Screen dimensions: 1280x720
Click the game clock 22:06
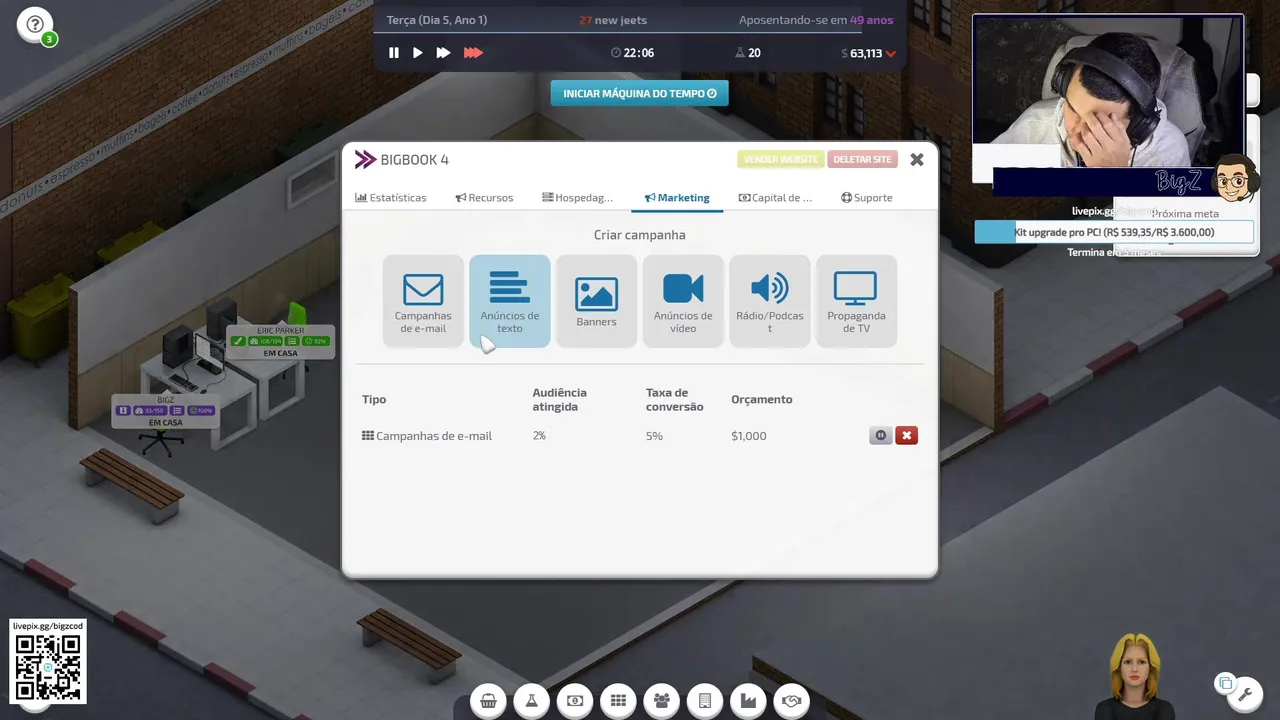(632, 53)
